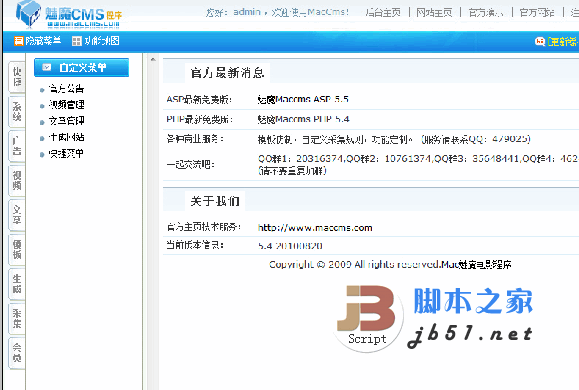
Task: Switch to the 系统 side tab
Action: (17, 112)
